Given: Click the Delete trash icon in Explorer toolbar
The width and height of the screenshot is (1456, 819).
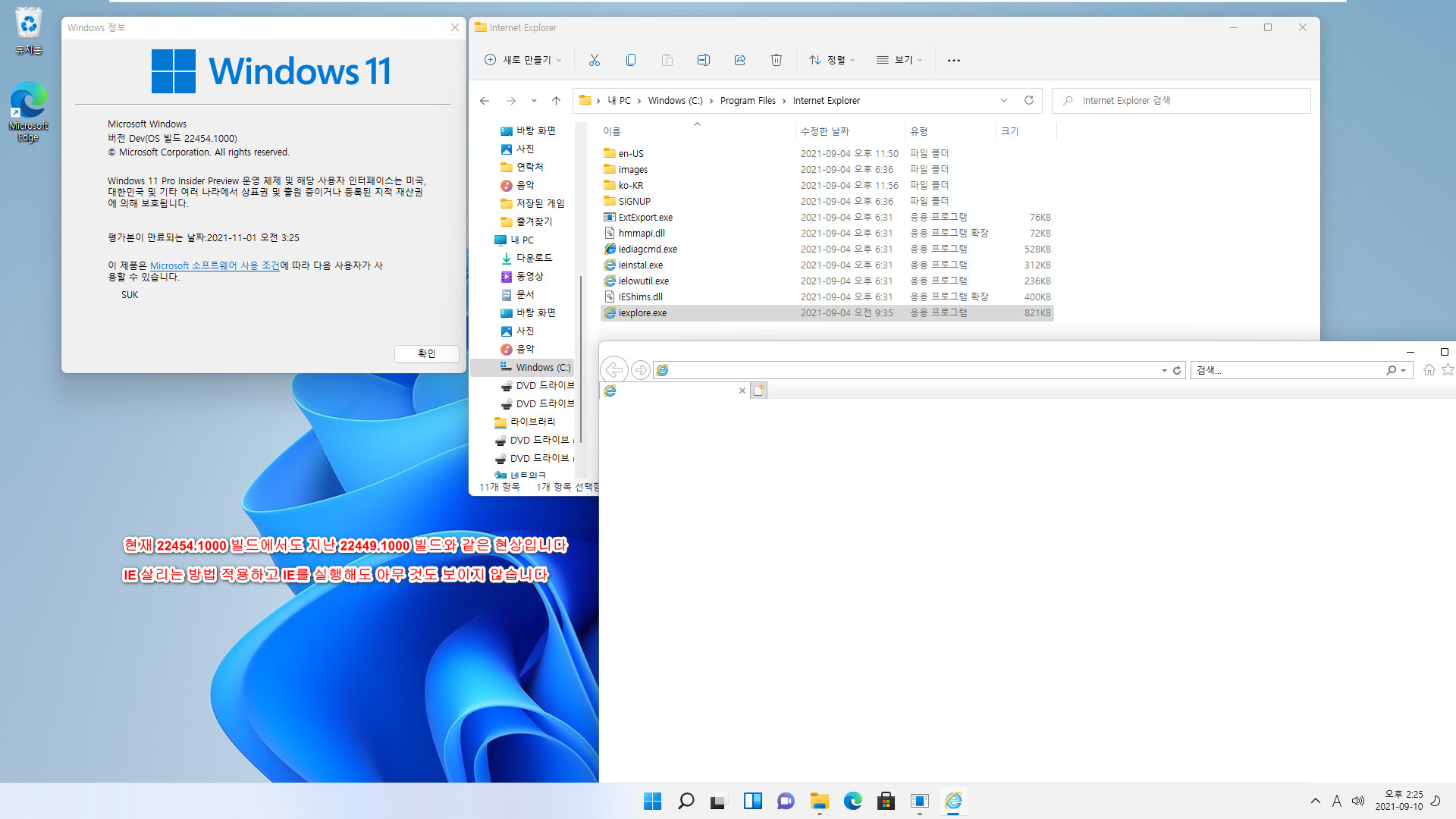Looking at the screenshot, I should point(776,60).
